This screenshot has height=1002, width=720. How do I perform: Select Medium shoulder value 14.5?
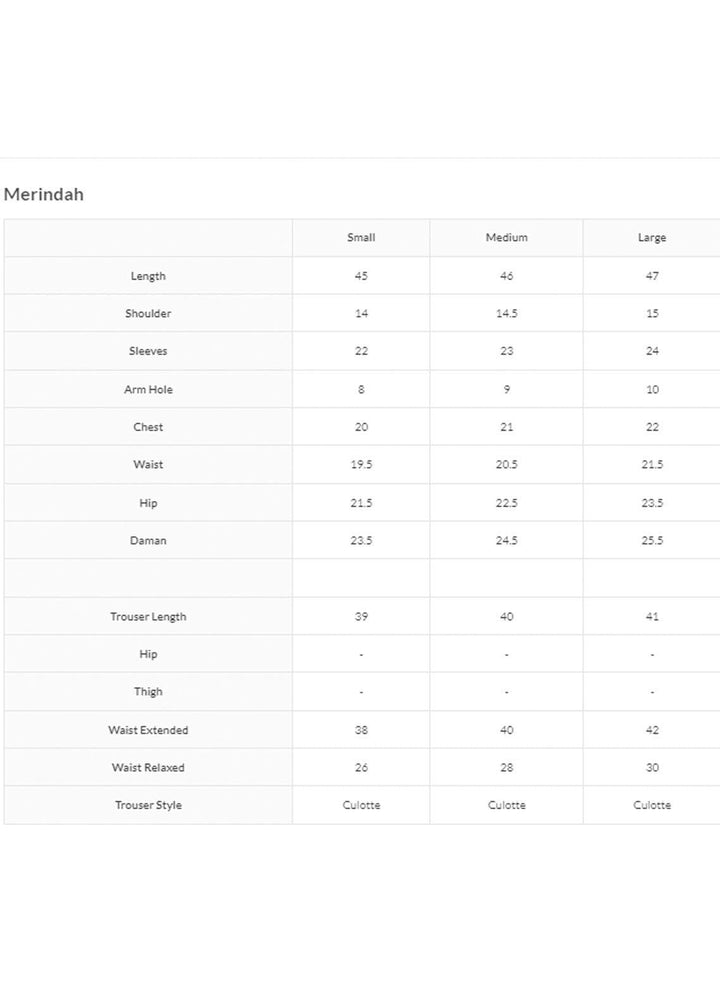coord(506,314)
